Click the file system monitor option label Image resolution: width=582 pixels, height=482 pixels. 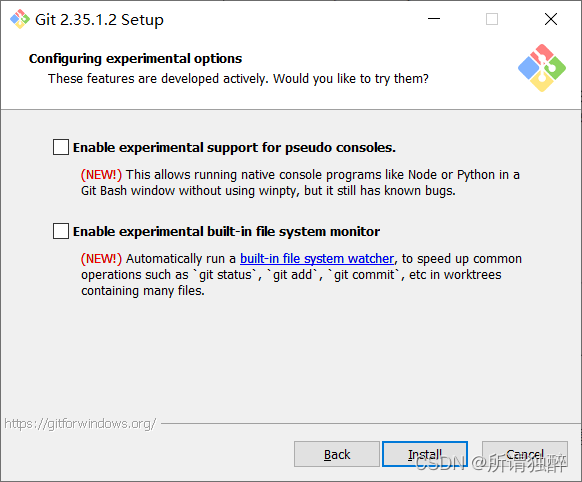pos(226,232)
